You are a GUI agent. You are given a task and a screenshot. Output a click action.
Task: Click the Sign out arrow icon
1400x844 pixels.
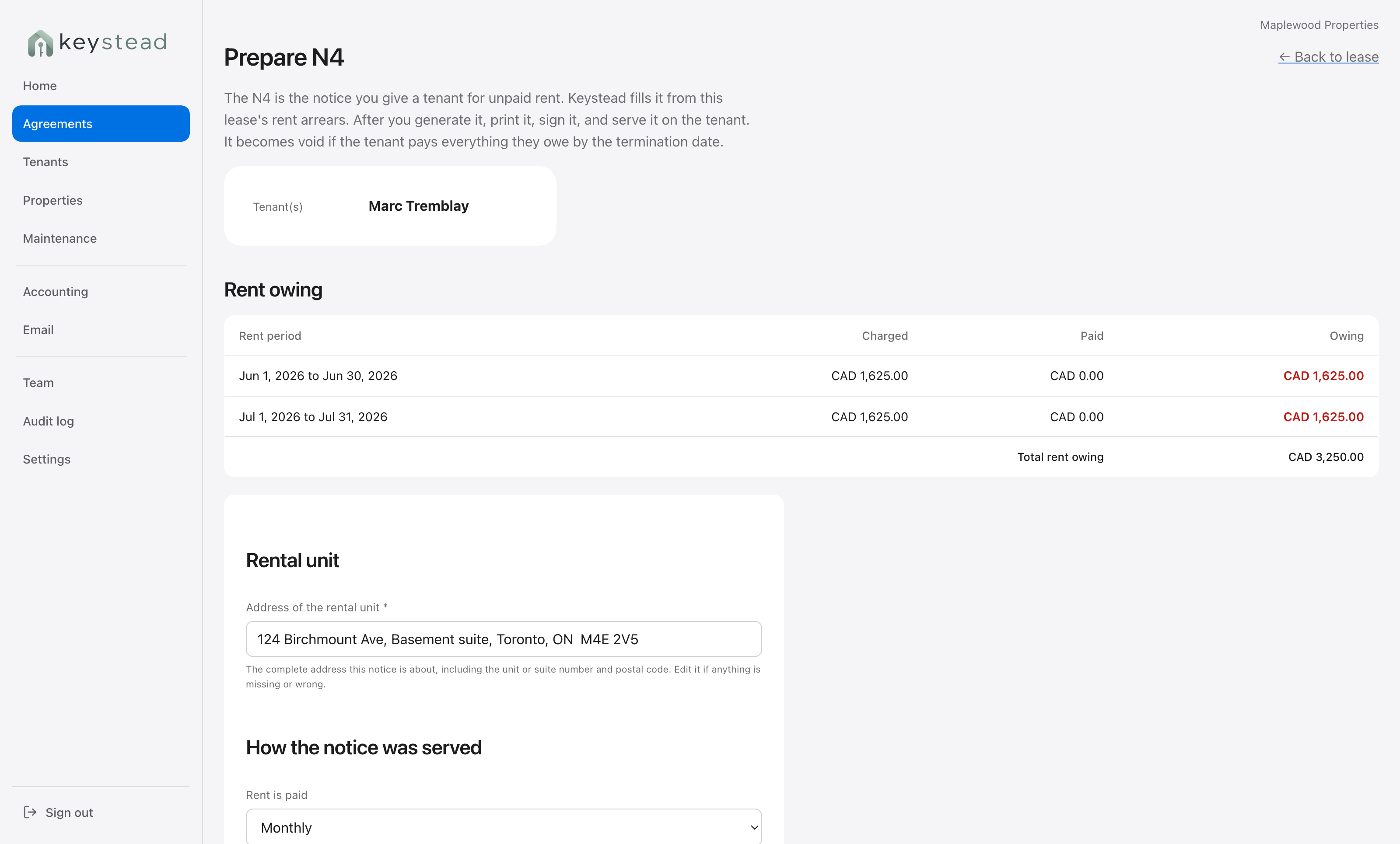point(30,812)
